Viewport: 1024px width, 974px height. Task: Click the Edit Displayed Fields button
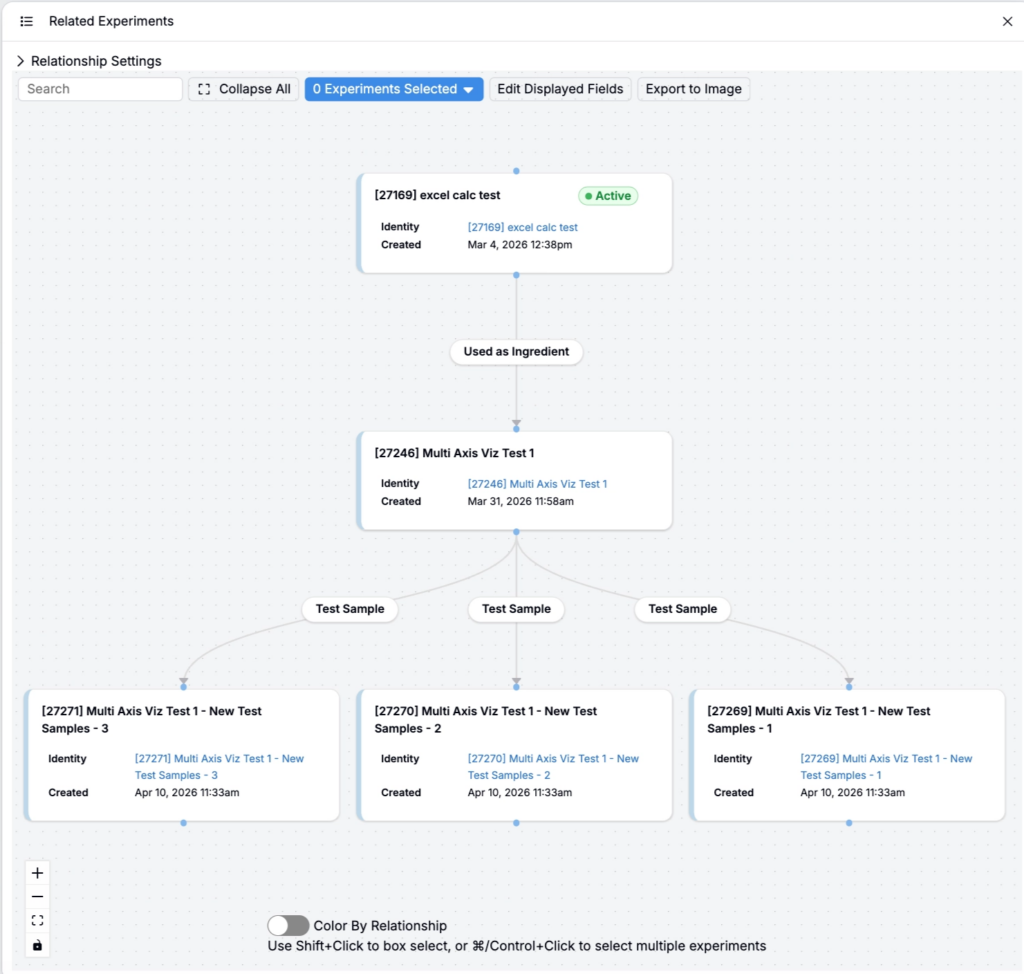coord(560,89)
